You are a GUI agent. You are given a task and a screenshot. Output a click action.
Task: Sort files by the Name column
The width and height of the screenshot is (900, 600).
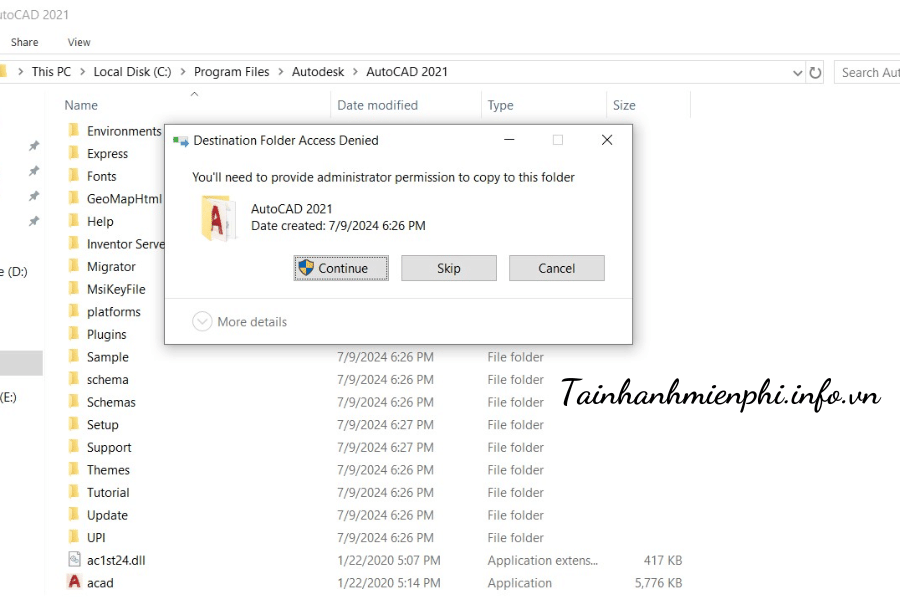(x=81, y=105)
